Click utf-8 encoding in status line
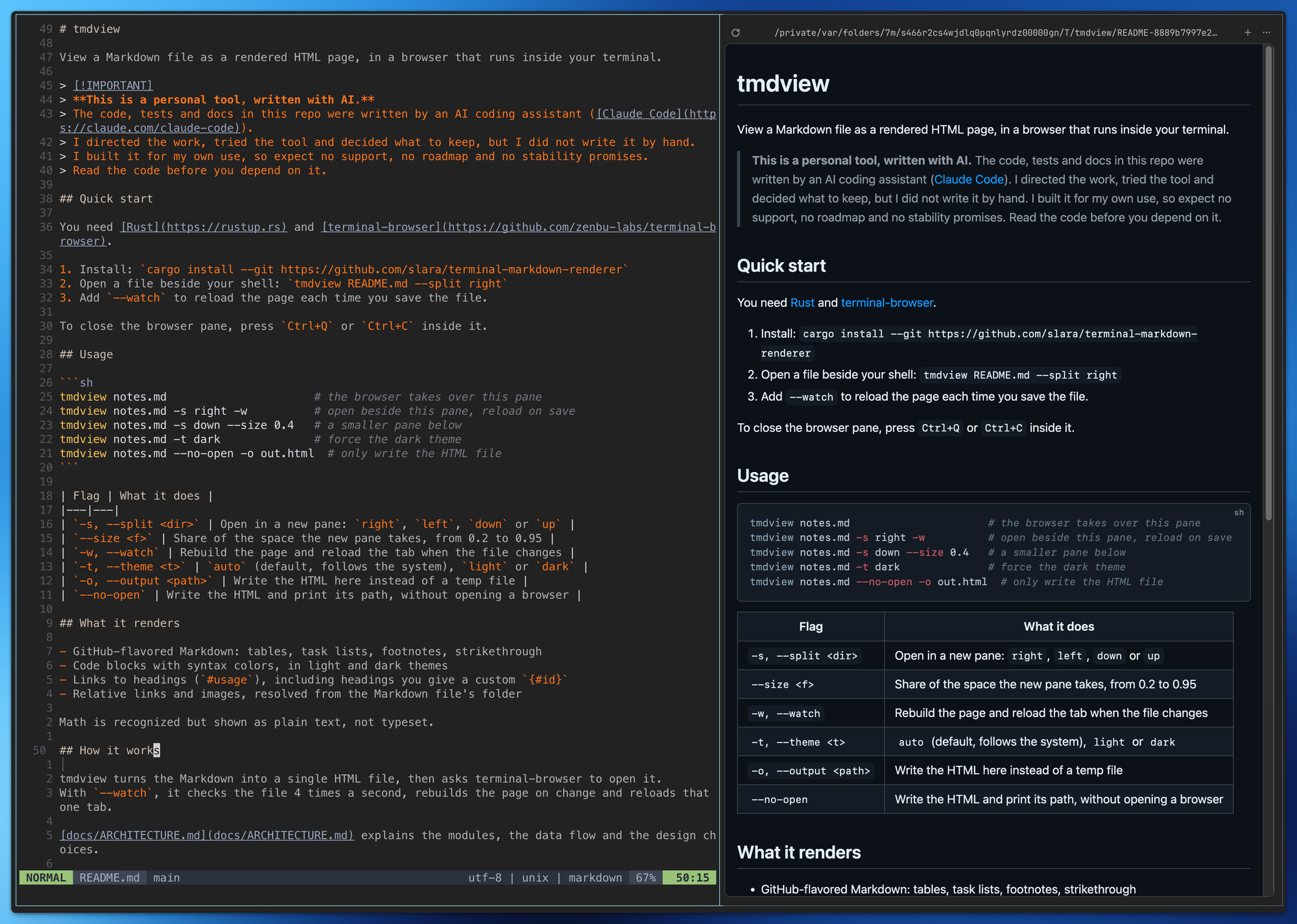This screenshot has width=1297, height=924. [x=484, y=878]
